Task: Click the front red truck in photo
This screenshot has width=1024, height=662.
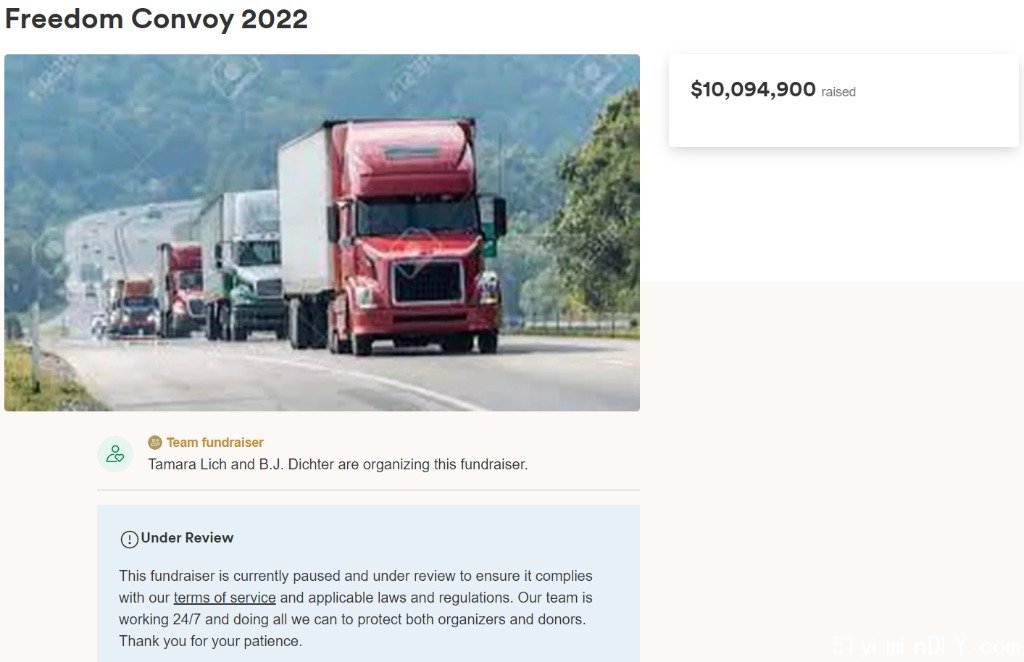Action: (x=392, y=236)
